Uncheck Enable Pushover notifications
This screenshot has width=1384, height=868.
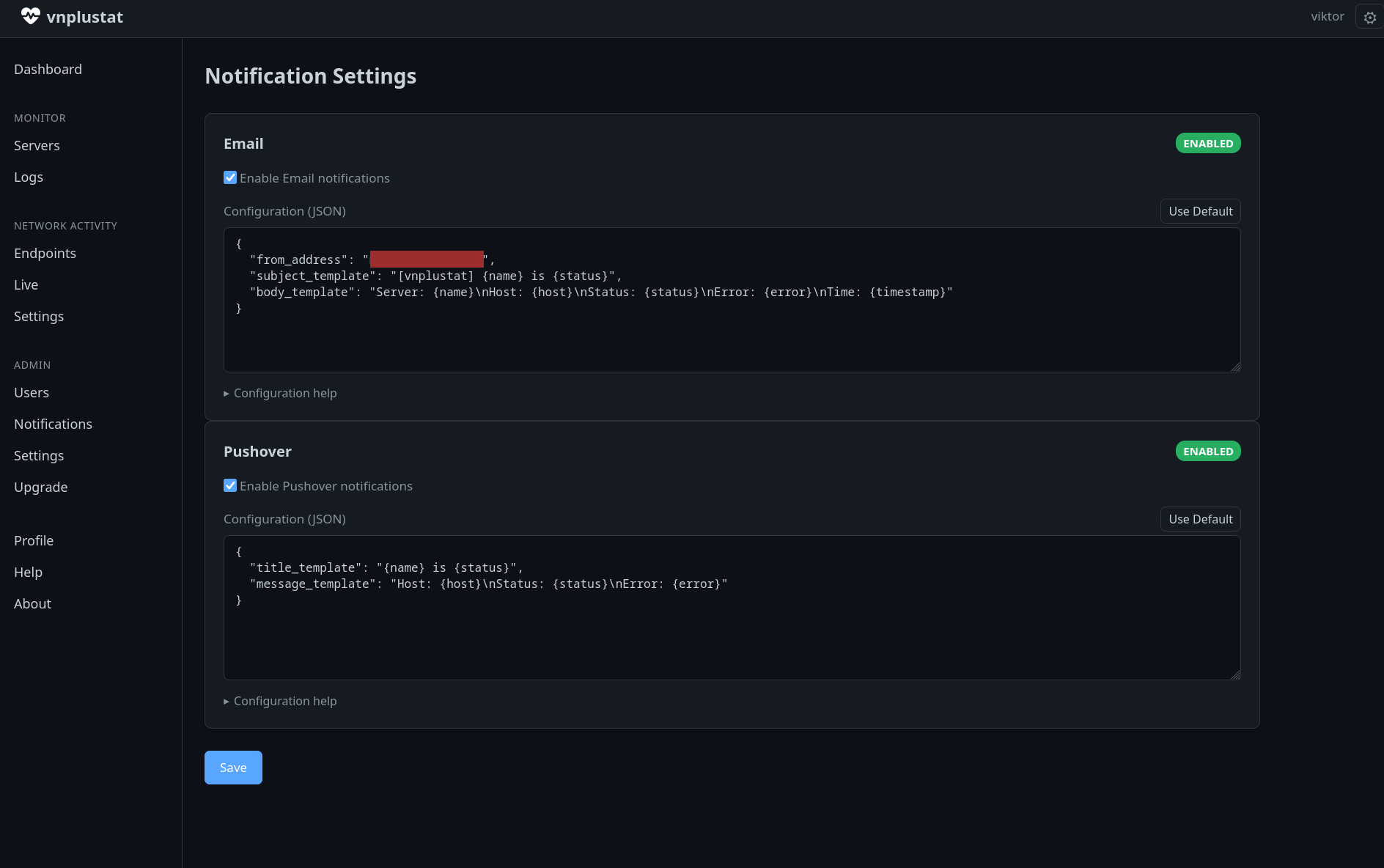pos(230,485)
